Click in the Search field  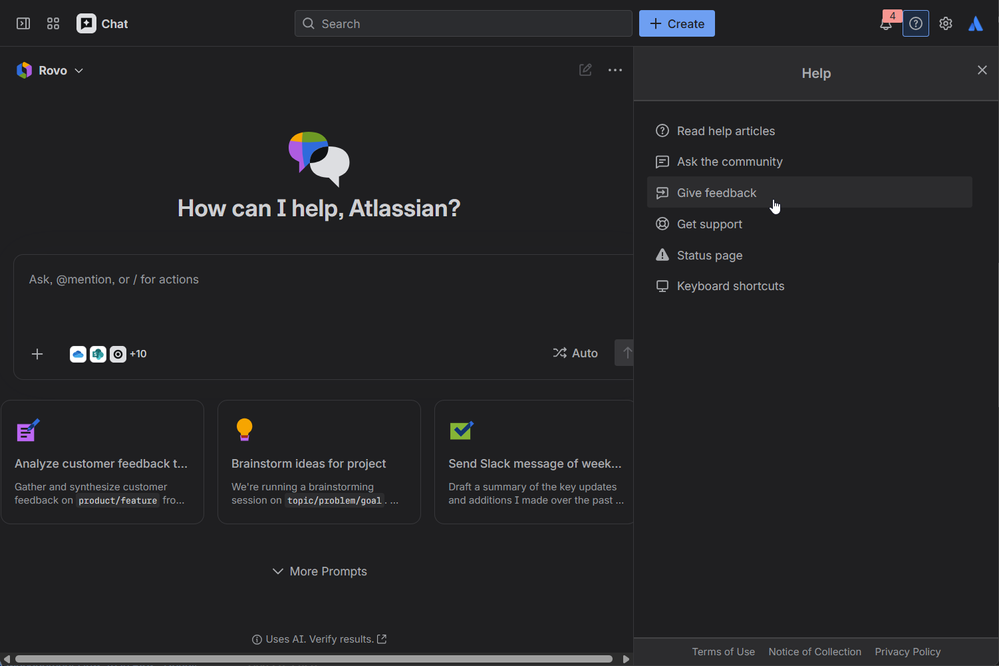tap(463, 24)
